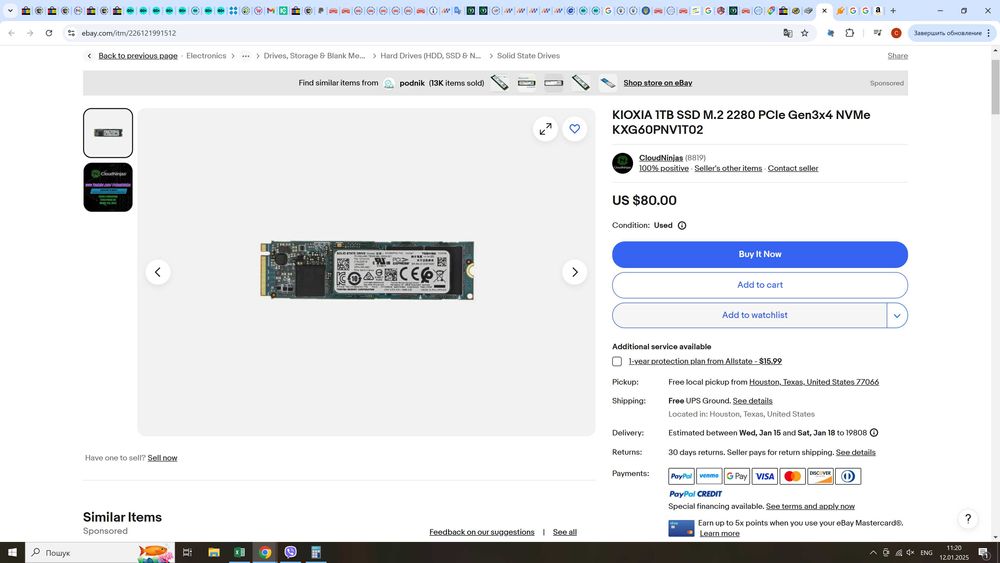
Task: Click main SSD product image
Action: (367, 270)
